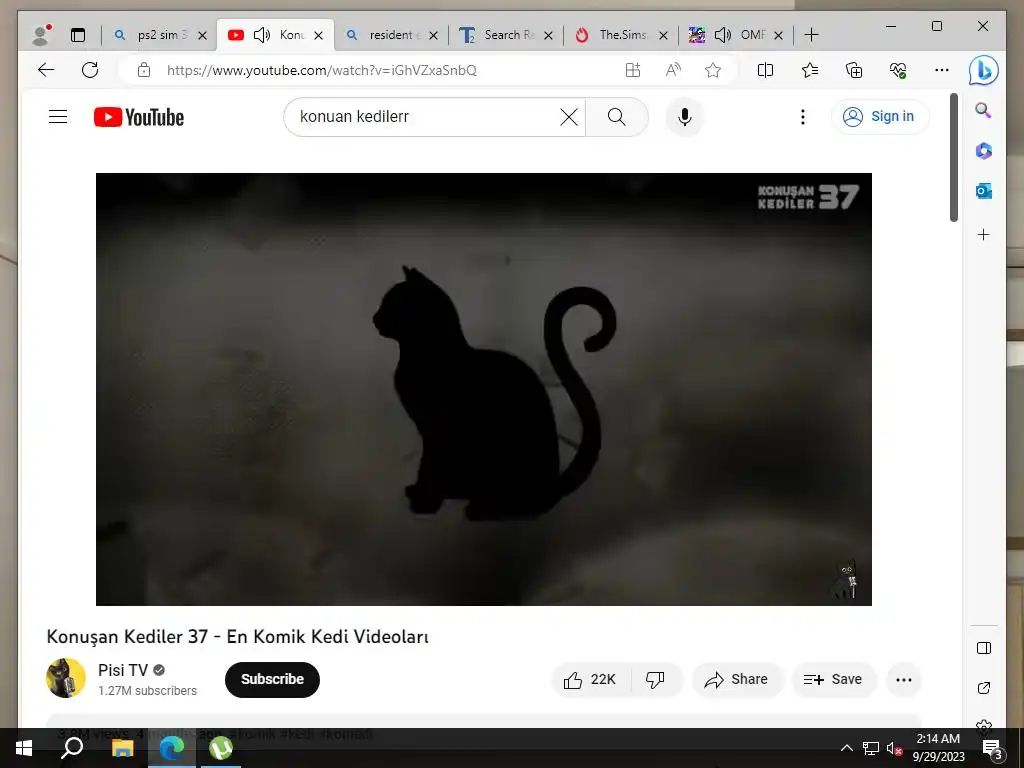The width and height of the screenshot is (1024, 768).
Task: Add a sidebar app with plus icon
Action: click(984, 234)
